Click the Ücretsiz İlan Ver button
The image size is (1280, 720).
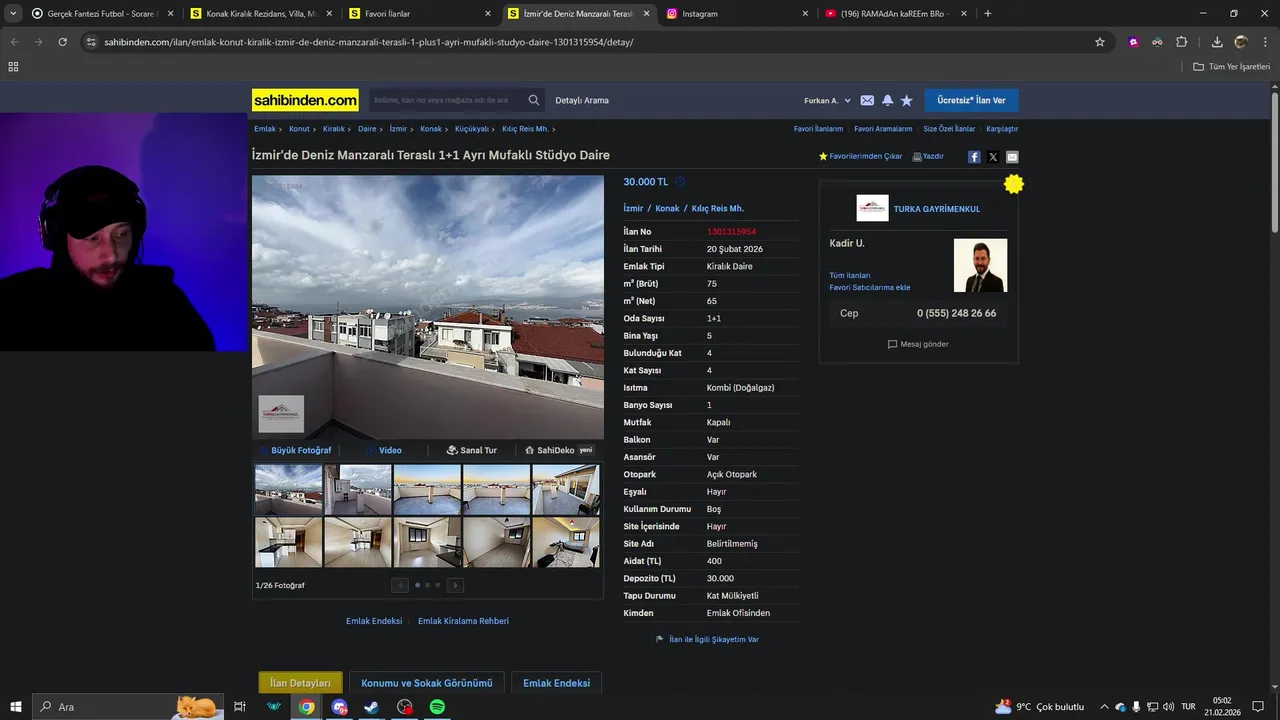point(971,100)
